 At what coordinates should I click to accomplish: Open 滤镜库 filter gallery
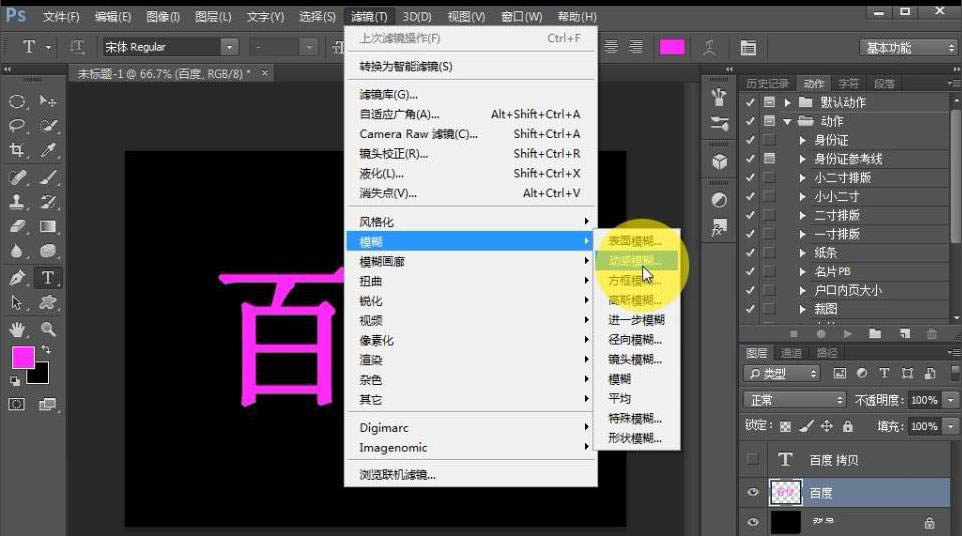[x=471, y=94]
